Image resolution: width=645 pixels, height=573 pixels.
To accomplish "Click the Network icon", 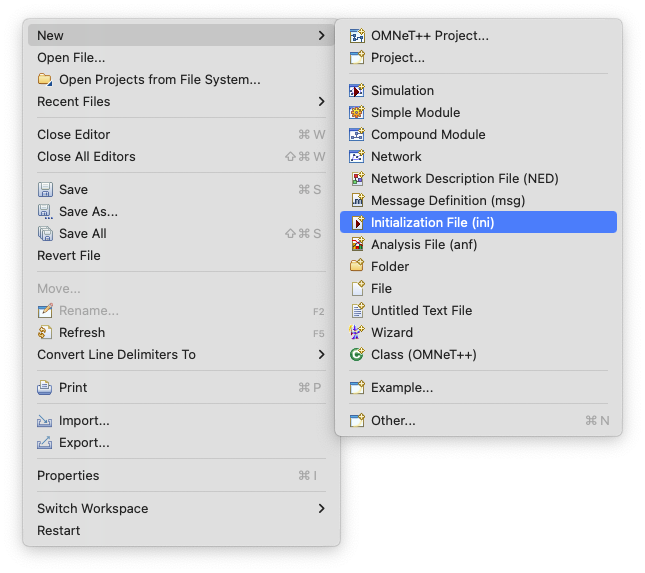I will (357, 156).
